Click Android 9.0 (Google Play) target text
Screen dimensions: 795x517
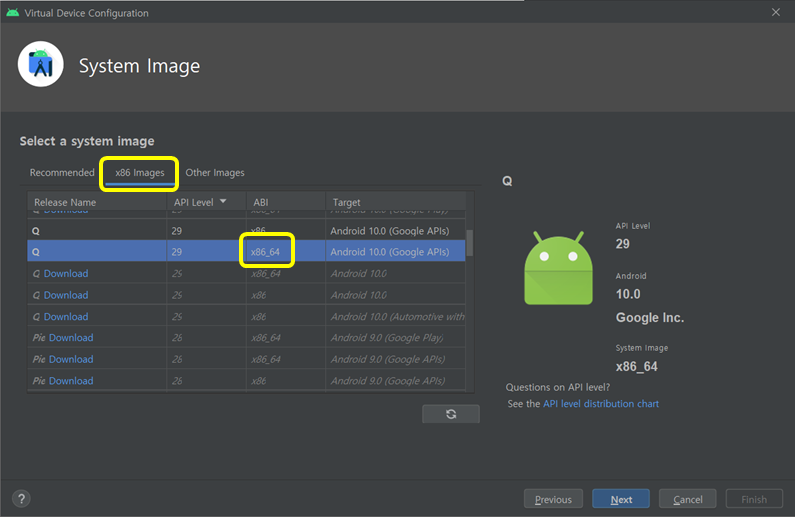pyautogui.click(x=387, y=338)
